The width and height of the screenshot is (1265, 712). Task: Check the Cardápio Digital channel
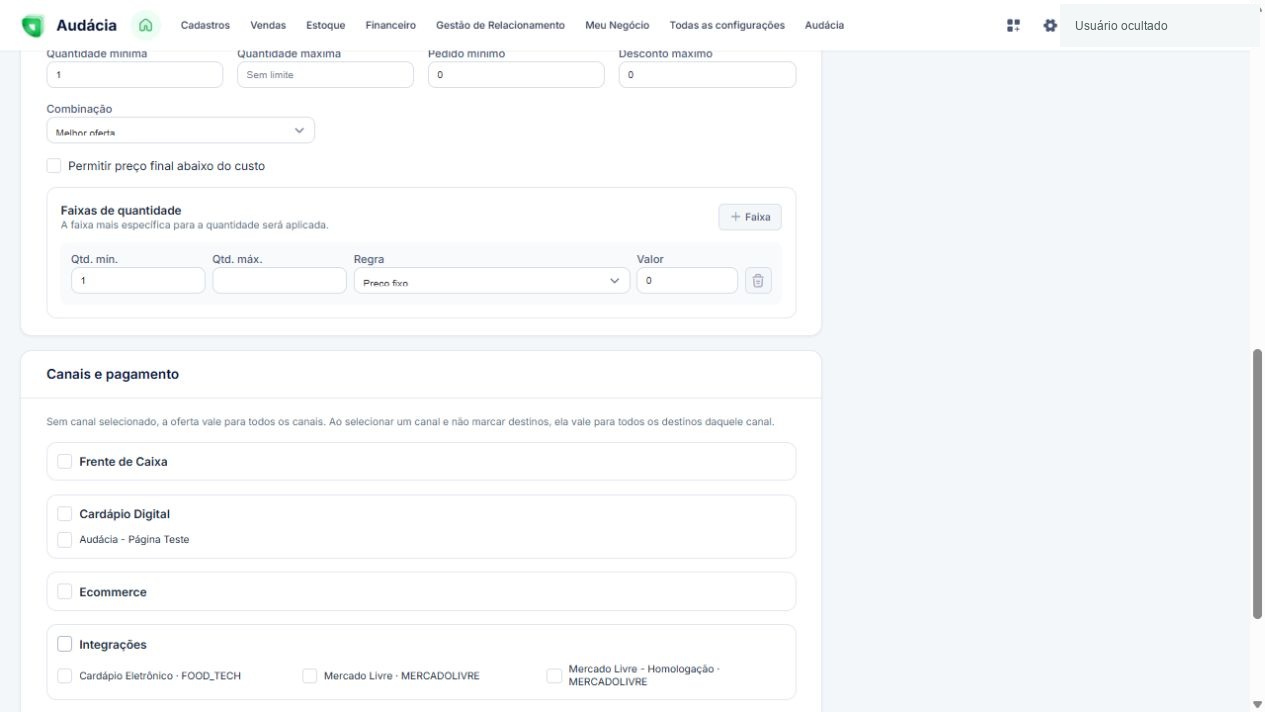pos(65,514)
